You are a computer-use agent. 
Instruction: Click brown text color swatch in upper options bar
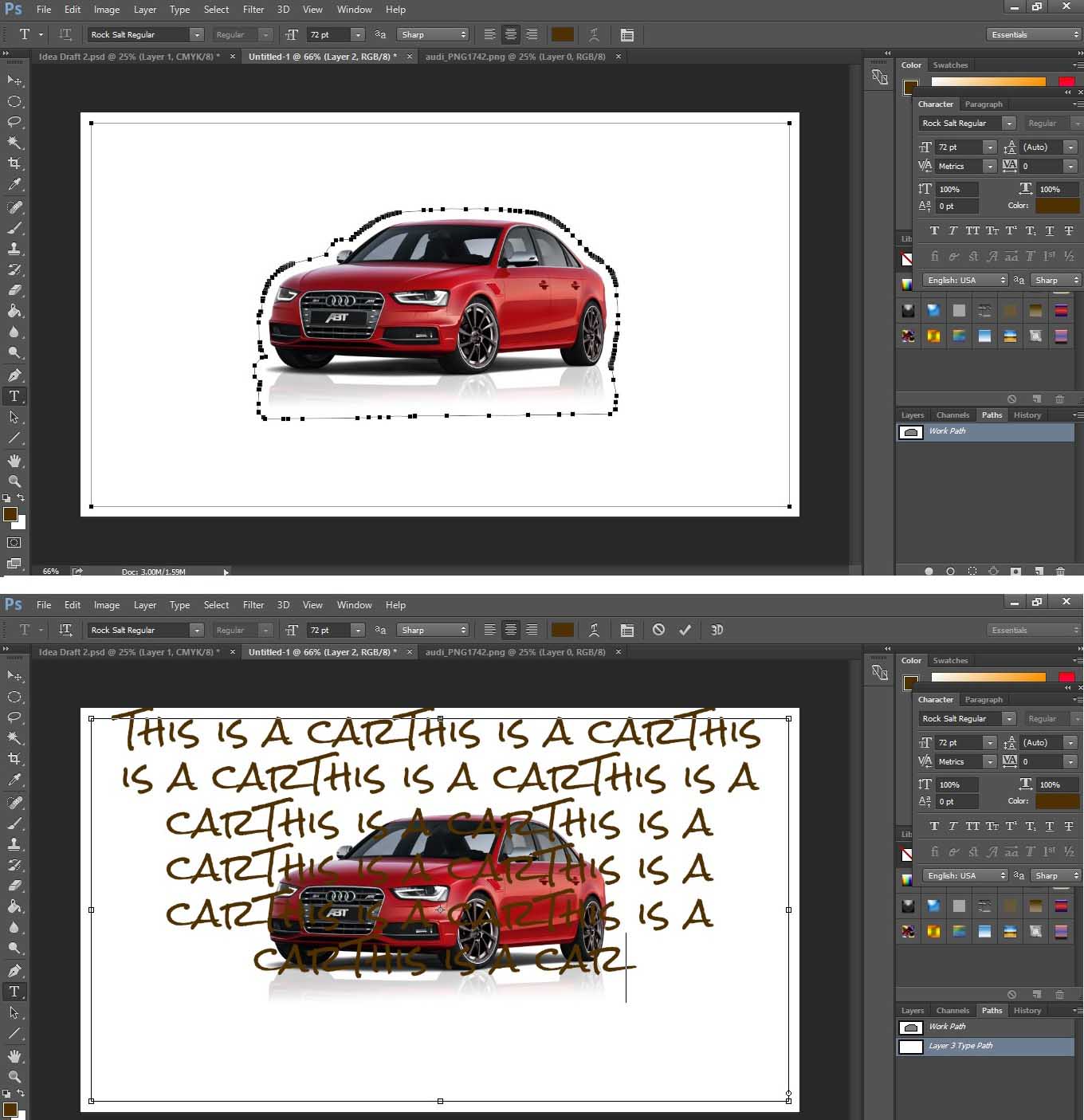563,34
